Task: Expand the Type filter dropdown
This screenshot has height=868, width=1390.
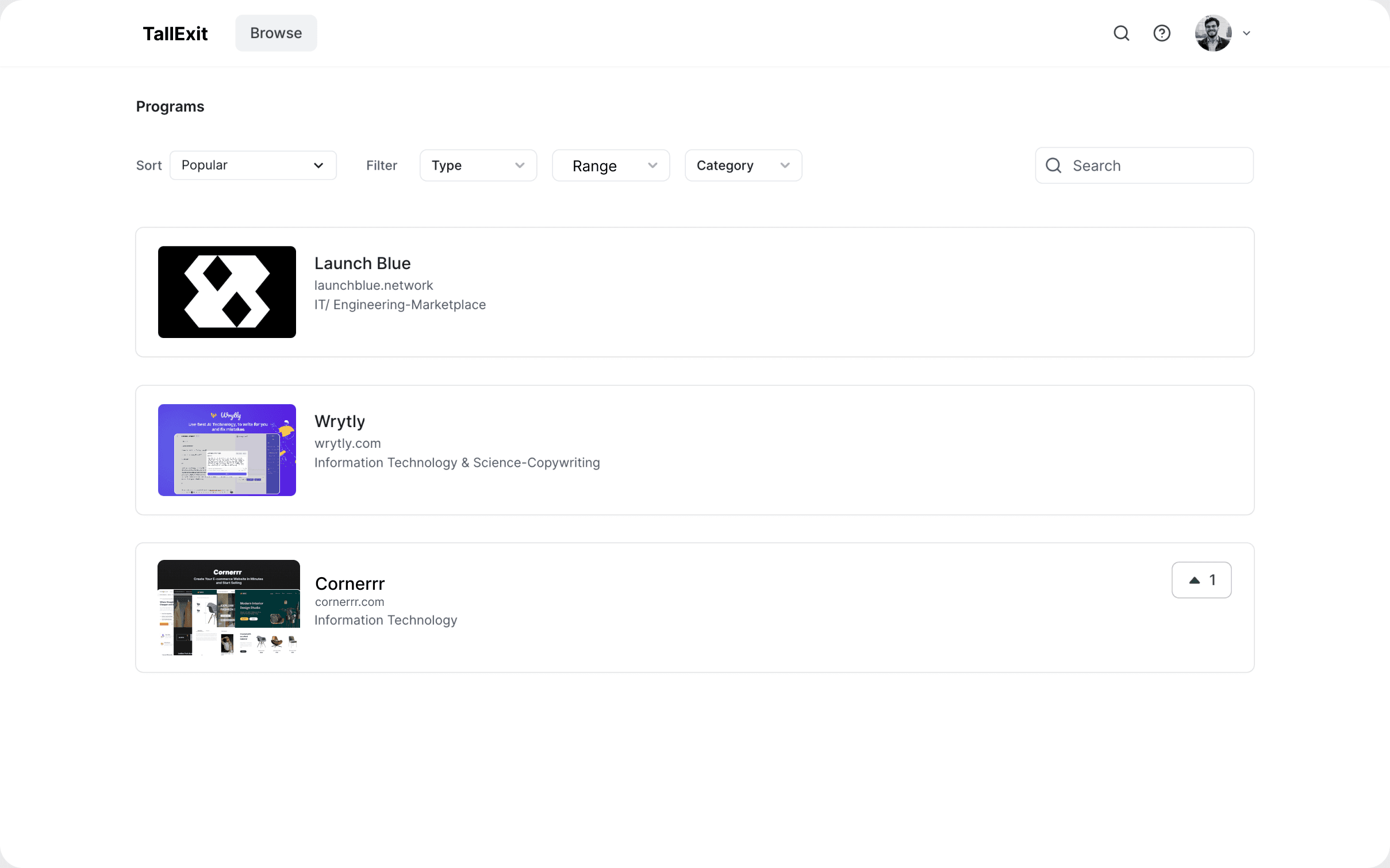Action: click(477, 165)
